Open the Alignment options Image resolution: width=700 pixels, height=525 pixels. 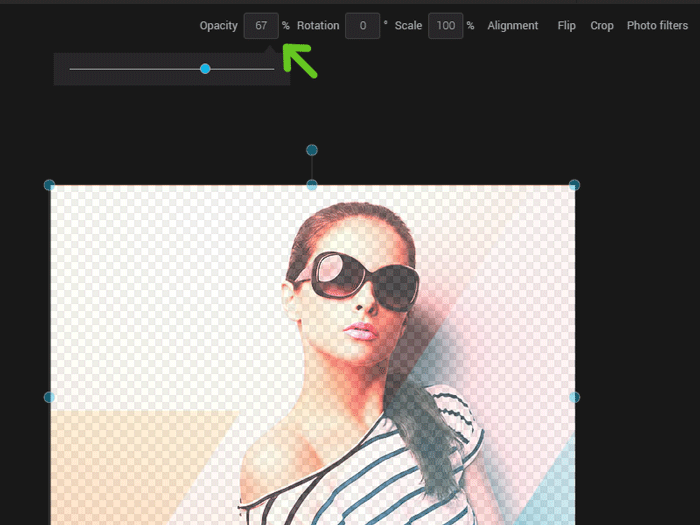point(512,26)
